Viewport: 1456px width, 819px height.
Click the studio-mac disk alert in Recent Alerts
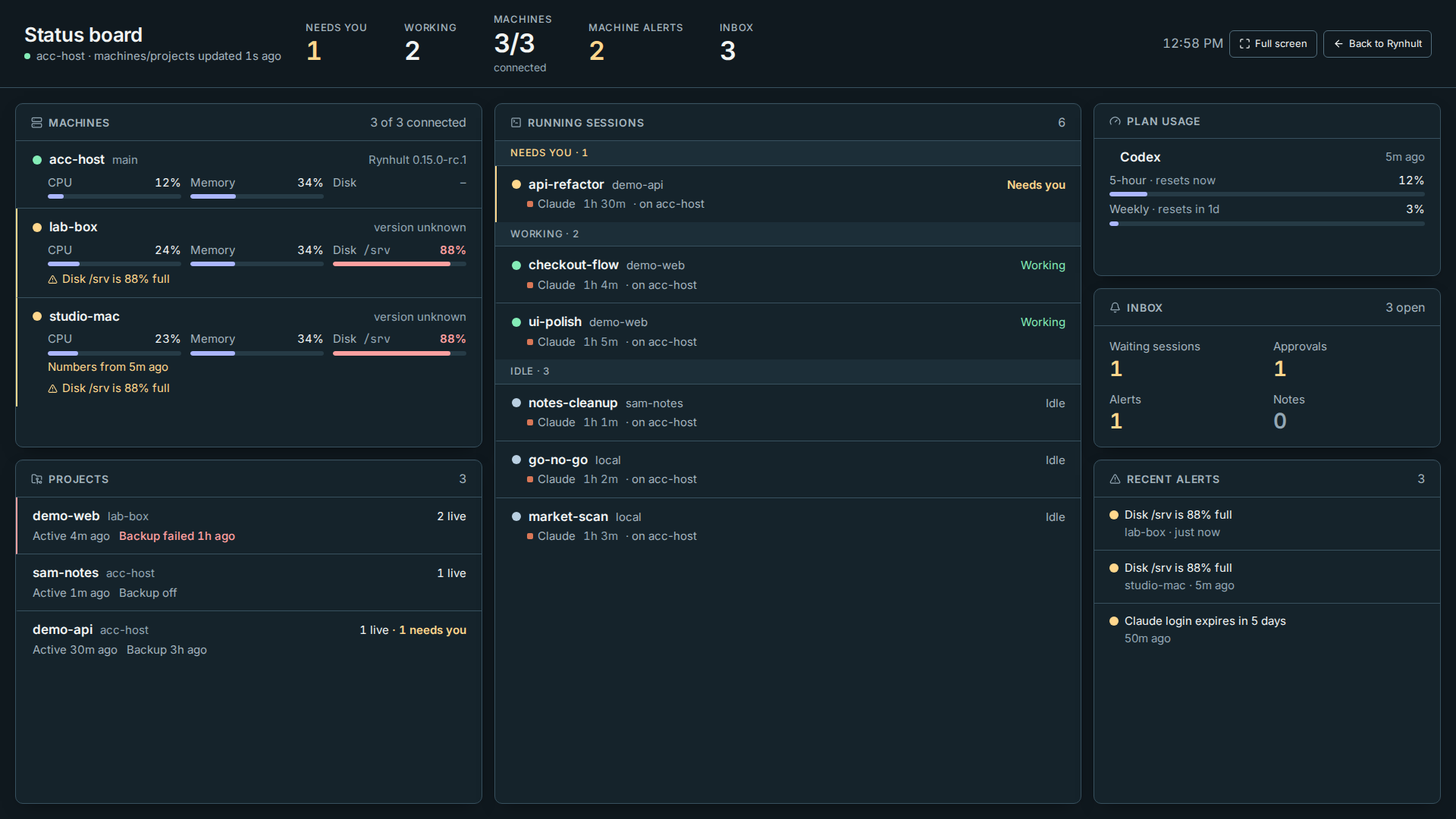[x=1266, y=576]
